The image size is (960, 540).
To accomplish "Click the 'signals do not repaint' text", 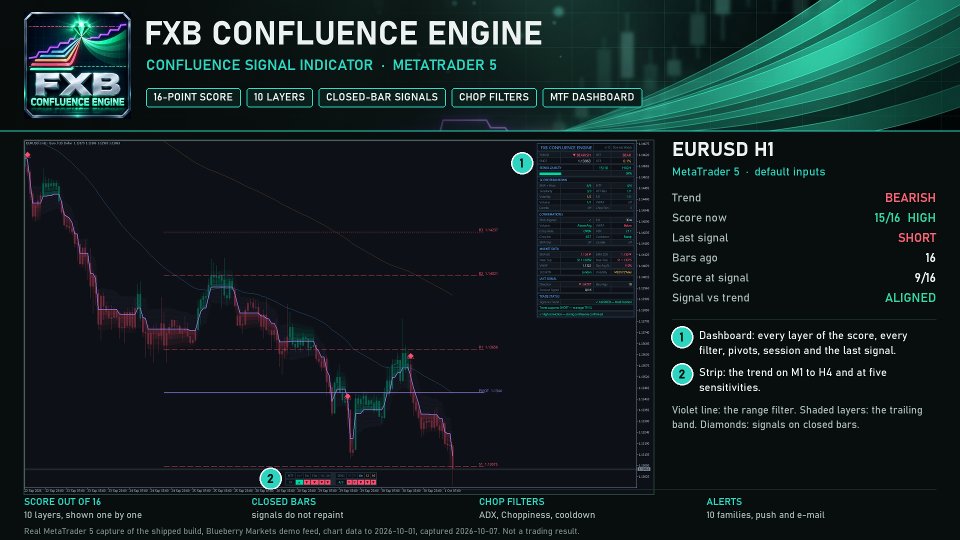I will click(x=297, y=515).
